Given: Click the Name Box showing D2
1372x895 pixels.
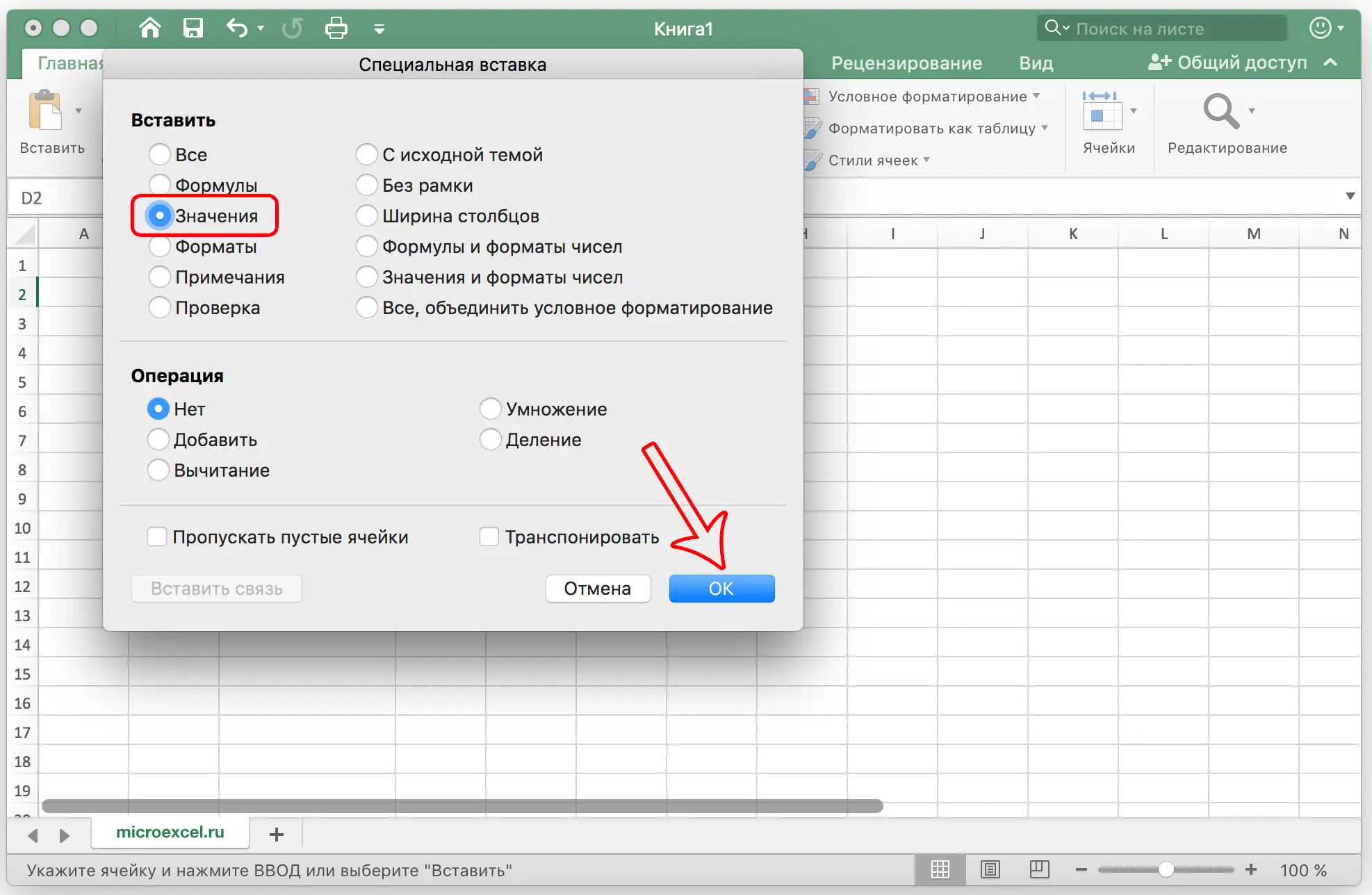Looking at the screenshot, I should [x=56, y=198].
